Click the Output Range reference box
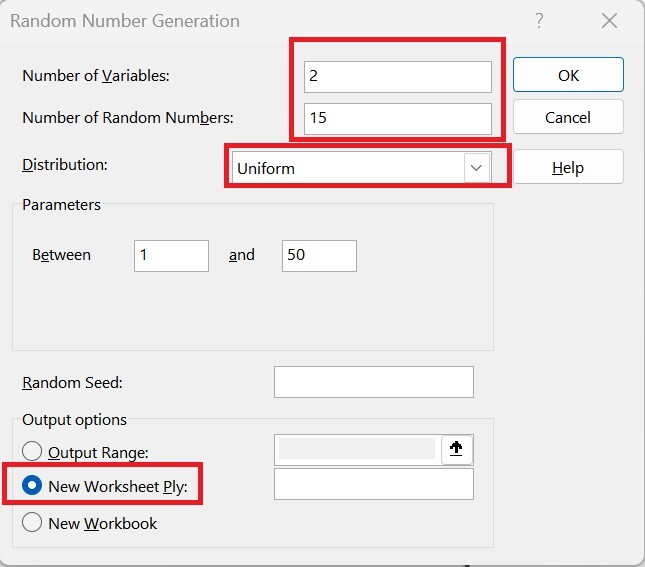Viewport: 645px width, 567px height. (x=356, y=450)
